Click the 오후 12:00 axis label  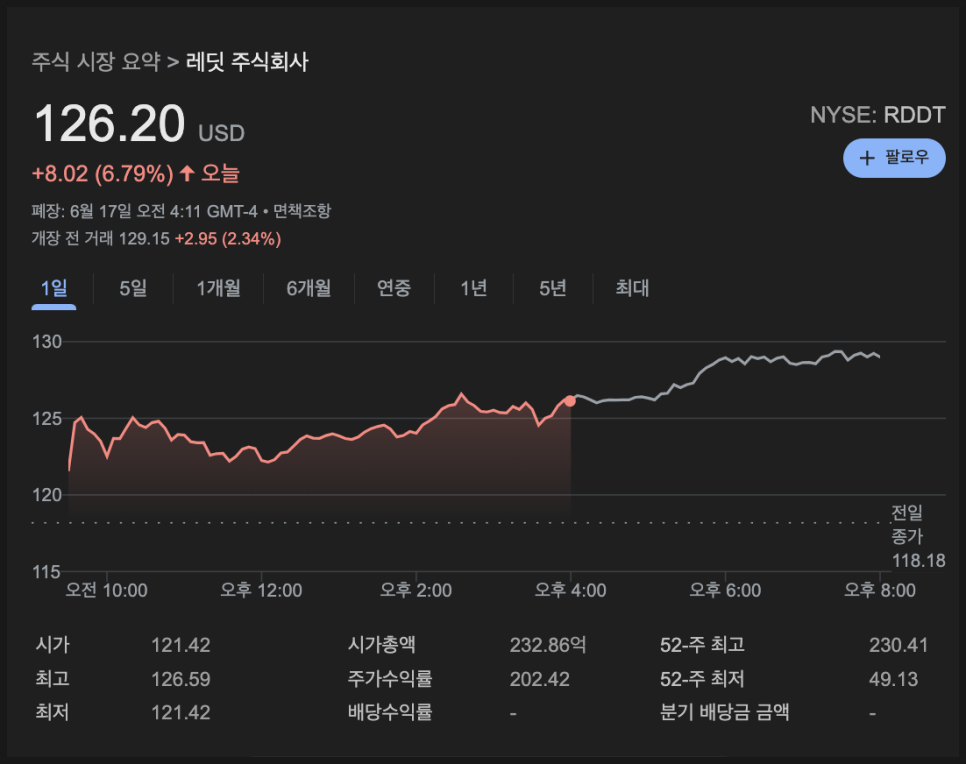tap(261, 590)
